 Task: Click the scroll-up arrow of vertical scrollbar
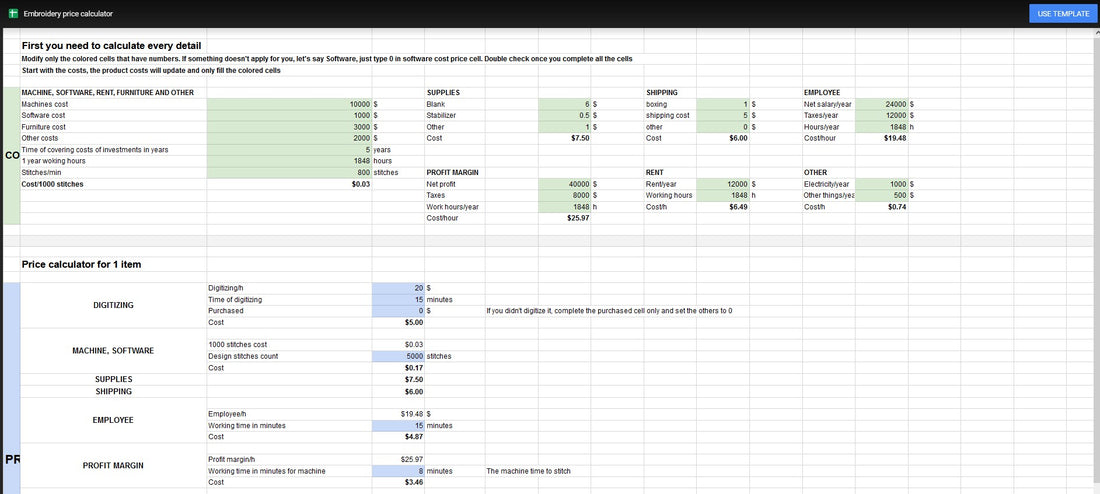click(1095, 33)
